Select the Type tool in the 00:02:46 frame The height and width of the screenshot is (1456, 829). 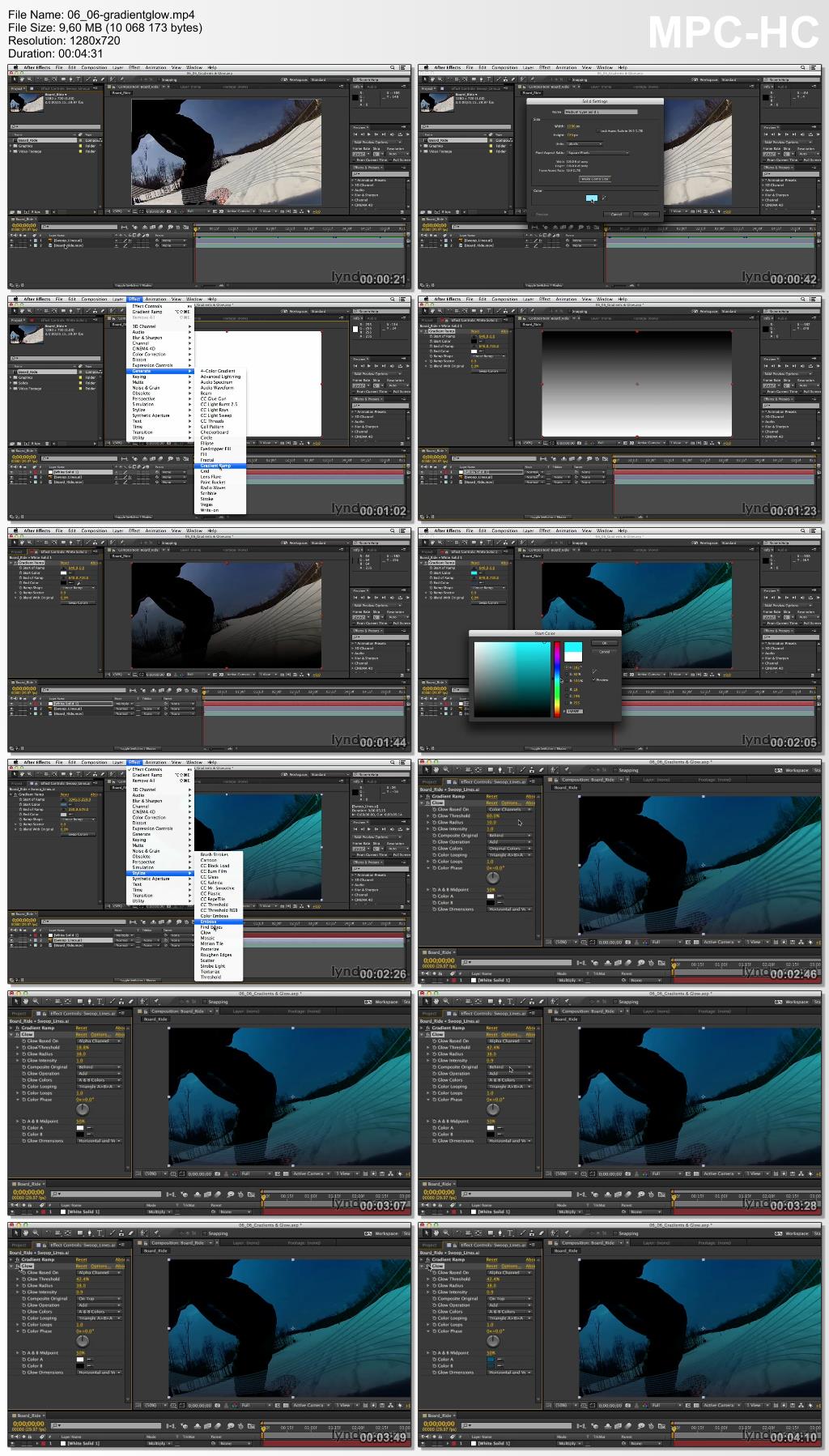click(x=510, y=770)
